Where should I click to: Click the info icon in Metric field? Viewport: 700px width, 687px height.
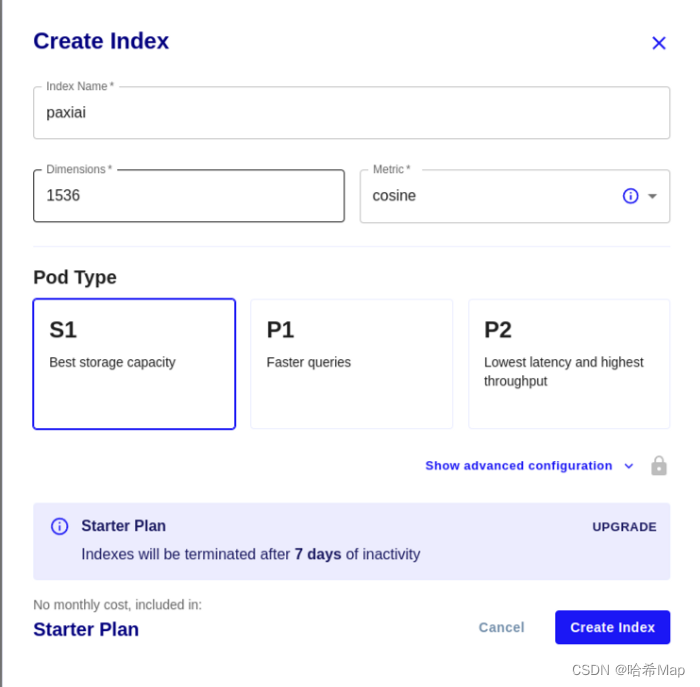(630, 196)
